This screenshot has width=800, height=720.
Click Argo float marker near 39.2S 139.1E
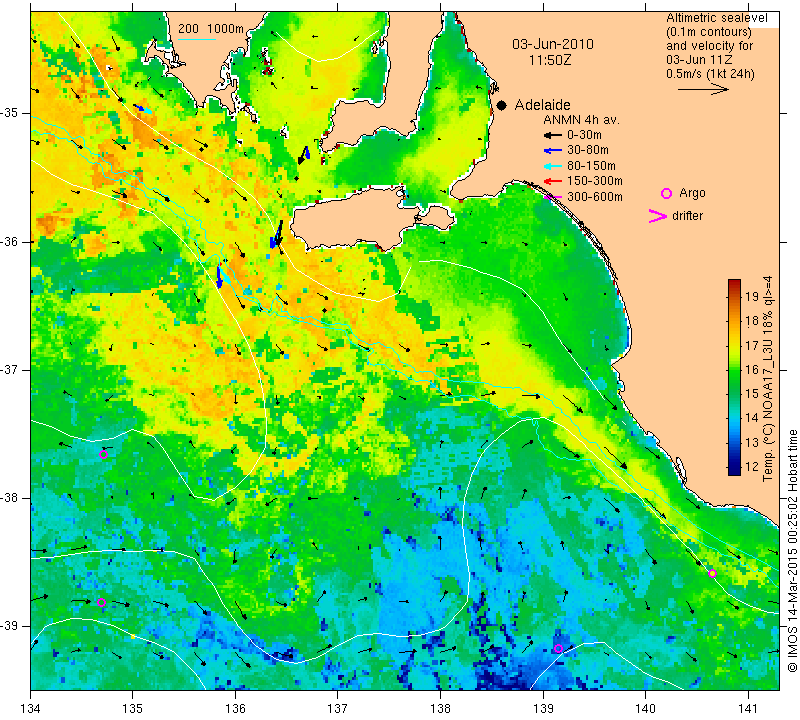point(558,649)
